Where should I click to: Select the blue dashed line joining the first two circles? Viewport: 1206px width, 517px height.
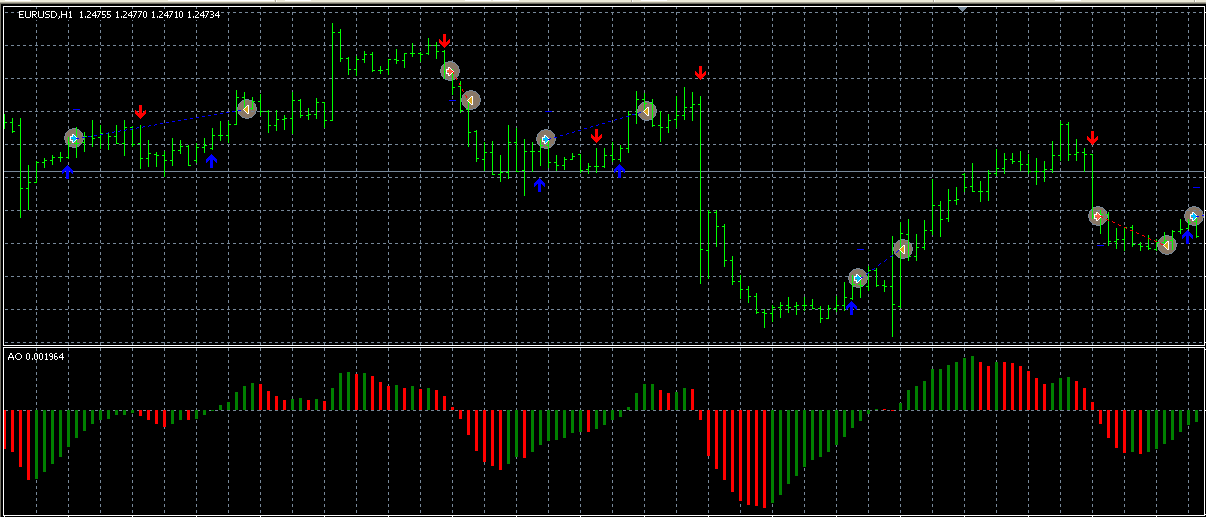tap(160, 123)
